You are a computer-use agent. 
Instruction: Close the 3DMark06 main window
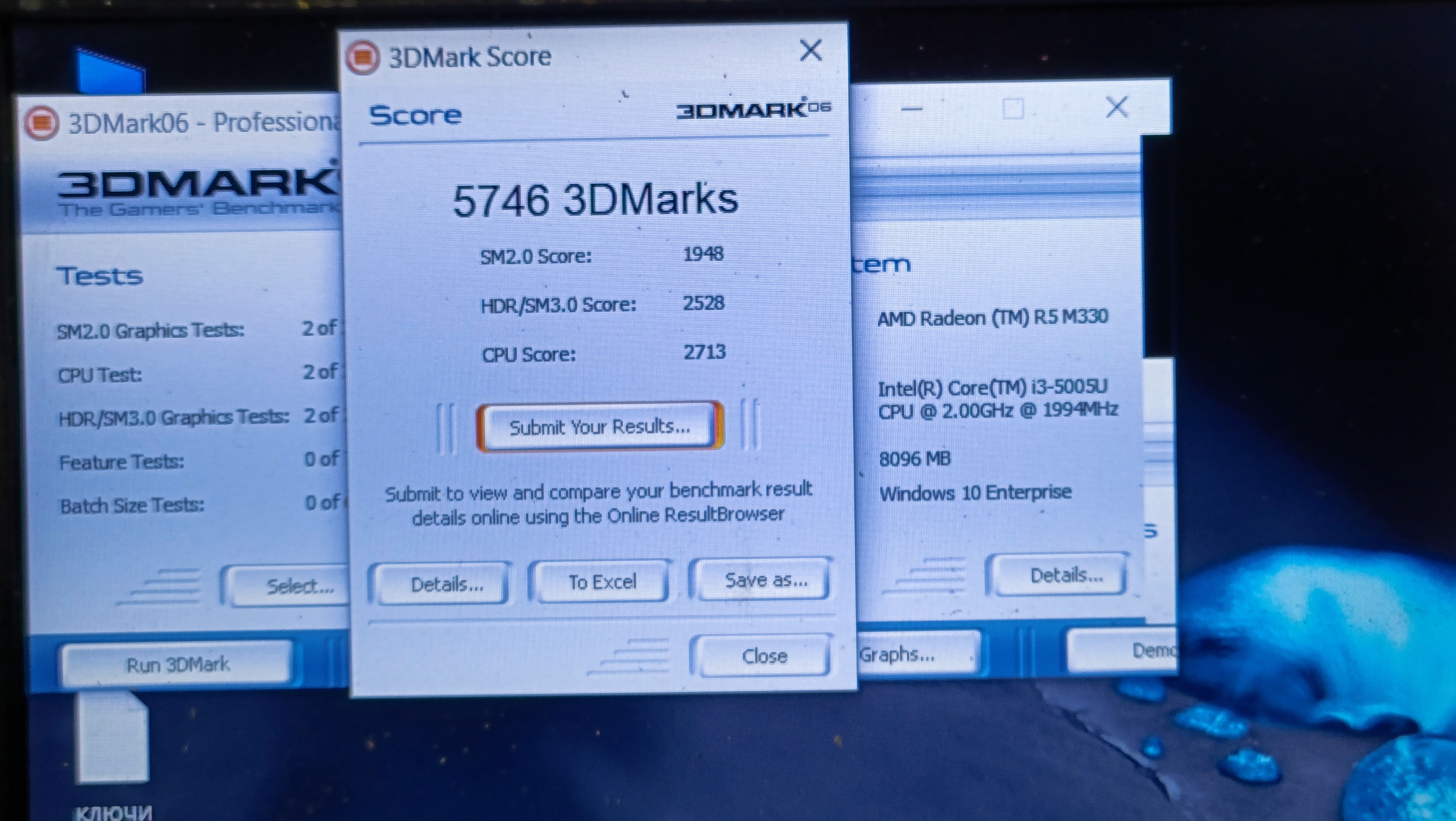[x=1117, y=107]
